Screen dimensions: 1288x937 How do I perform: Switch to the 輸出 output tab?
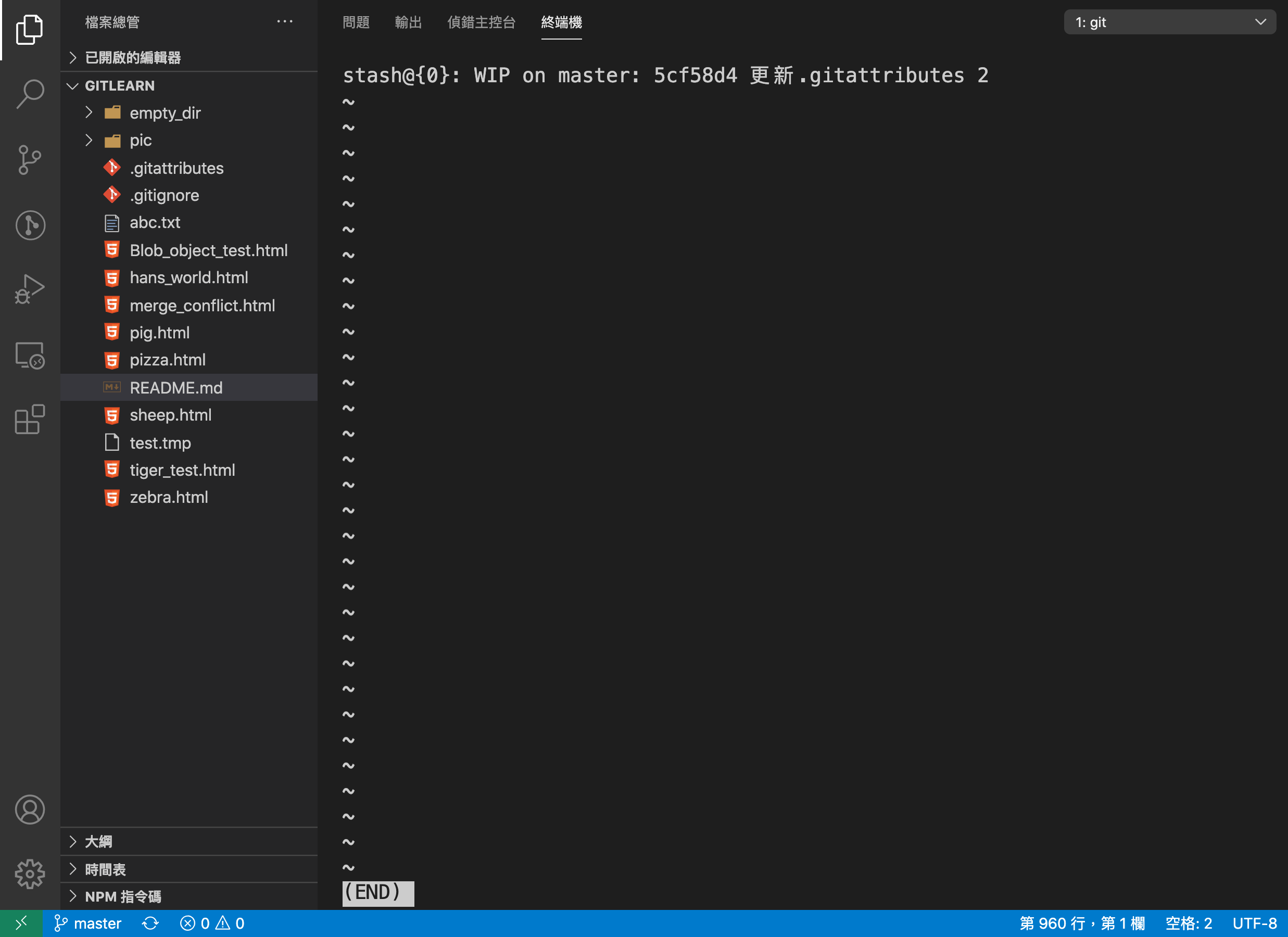(408, 22)
